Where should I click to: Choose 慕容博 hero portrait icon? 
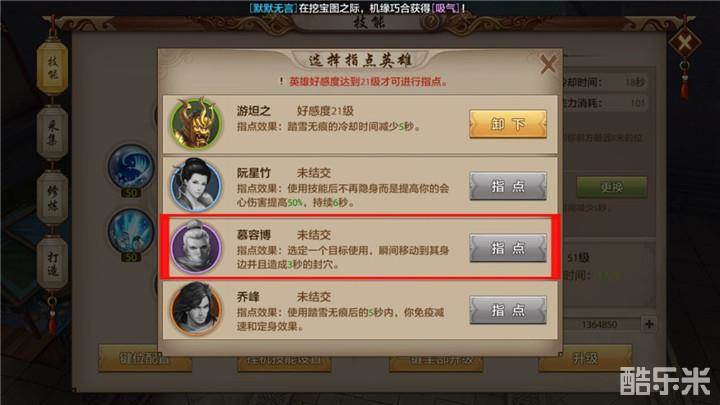(x=196, y=247)
